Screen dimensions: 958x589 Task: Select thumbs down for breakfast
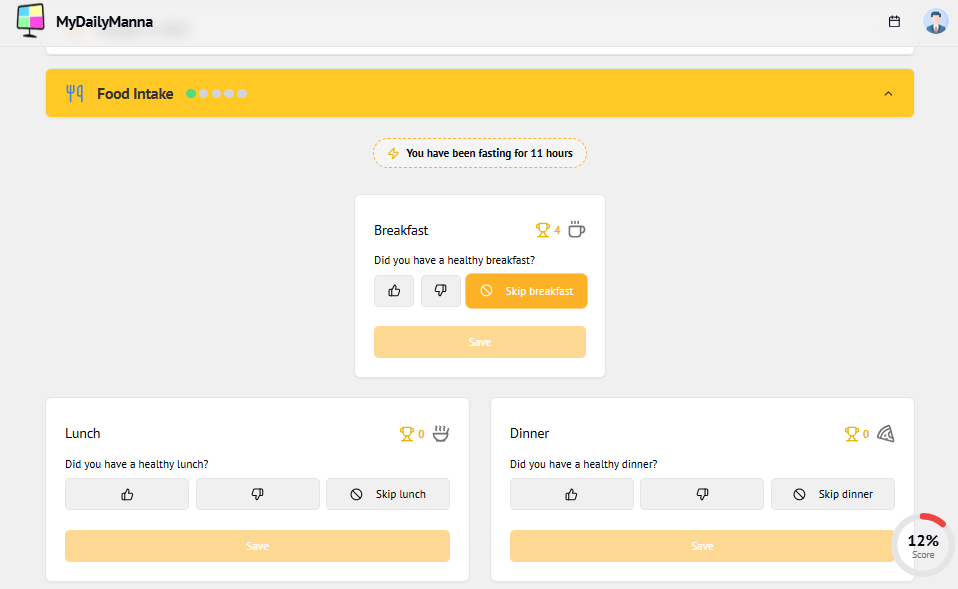coord(440,291)
